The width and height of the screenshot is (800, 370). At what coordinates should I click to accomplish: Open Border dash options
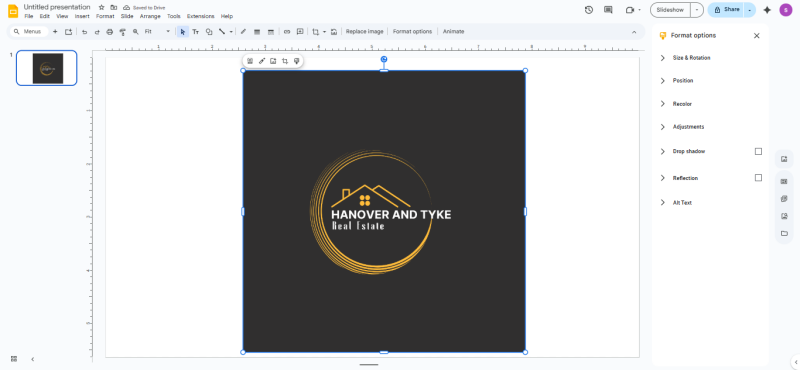(x=270, y=32)
